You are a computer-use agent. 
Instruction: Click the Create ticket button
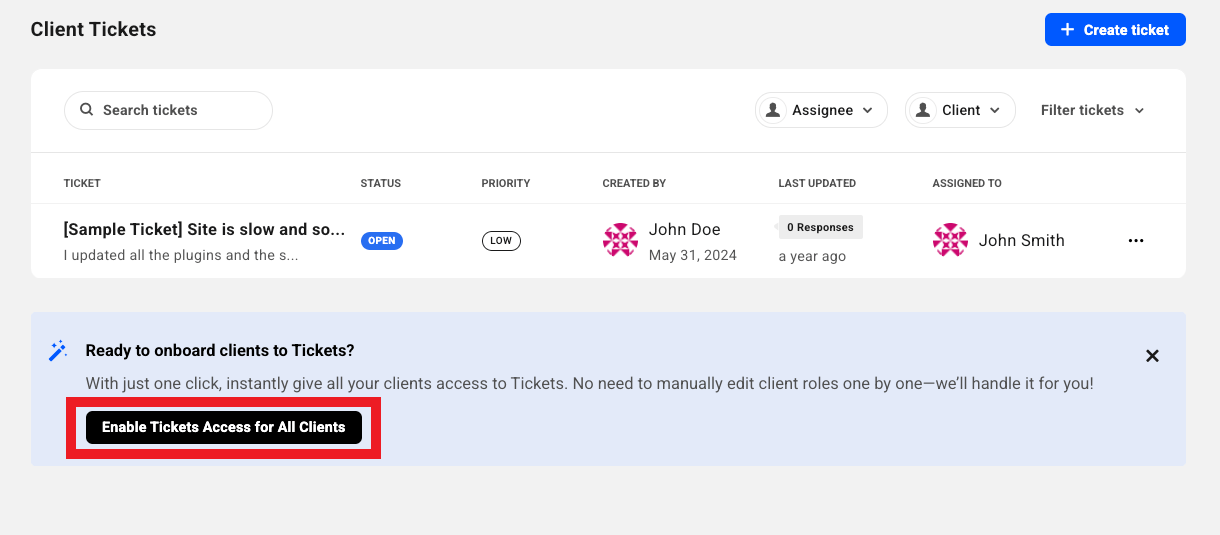[x=1115, y=30]
